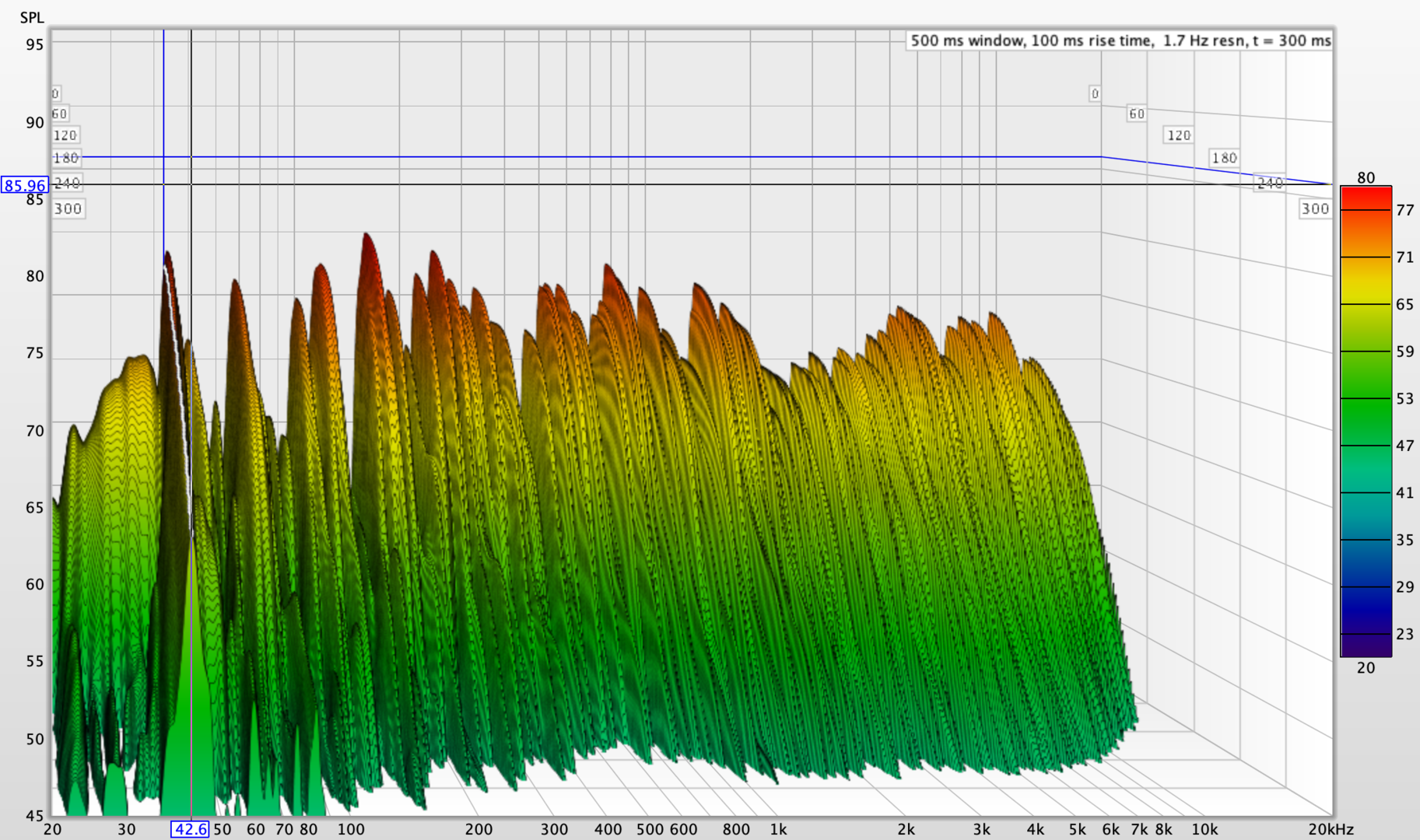The height and width of the screenshot is (840, 1420).
Task: Select the left 300 time-axis label
Action: 68,208
